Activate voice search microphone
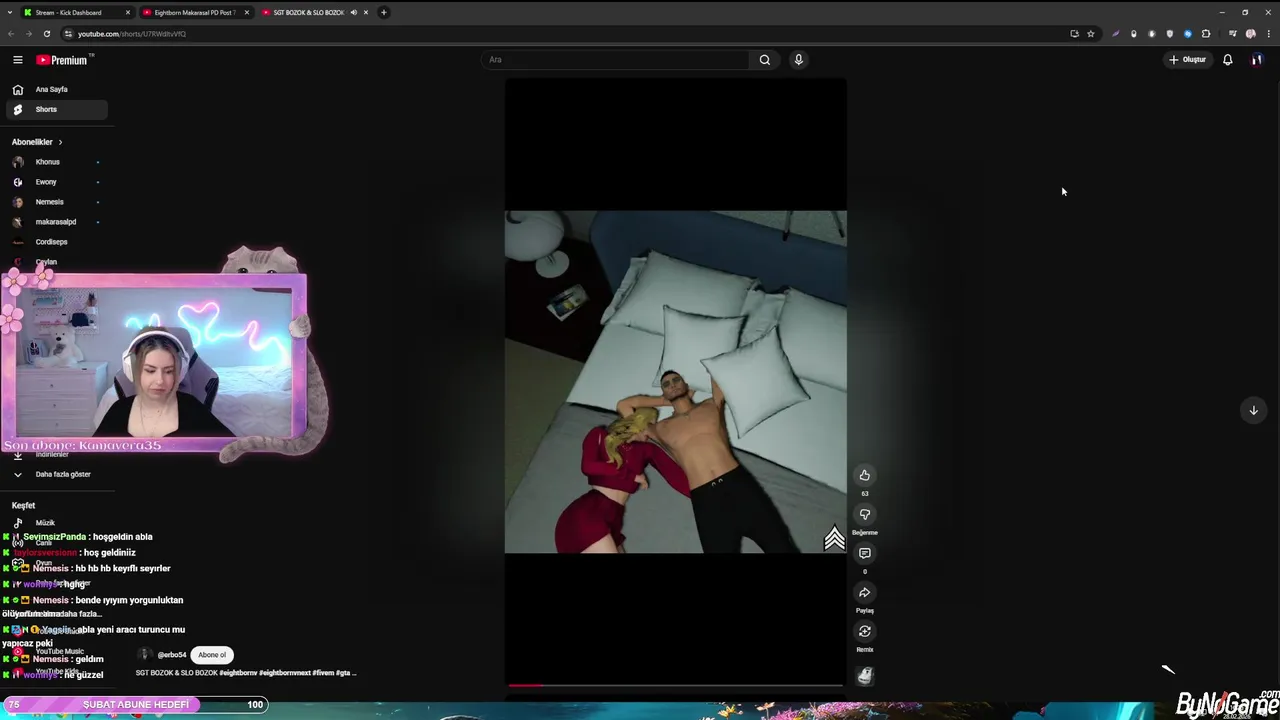 click(x=798, y=60)
